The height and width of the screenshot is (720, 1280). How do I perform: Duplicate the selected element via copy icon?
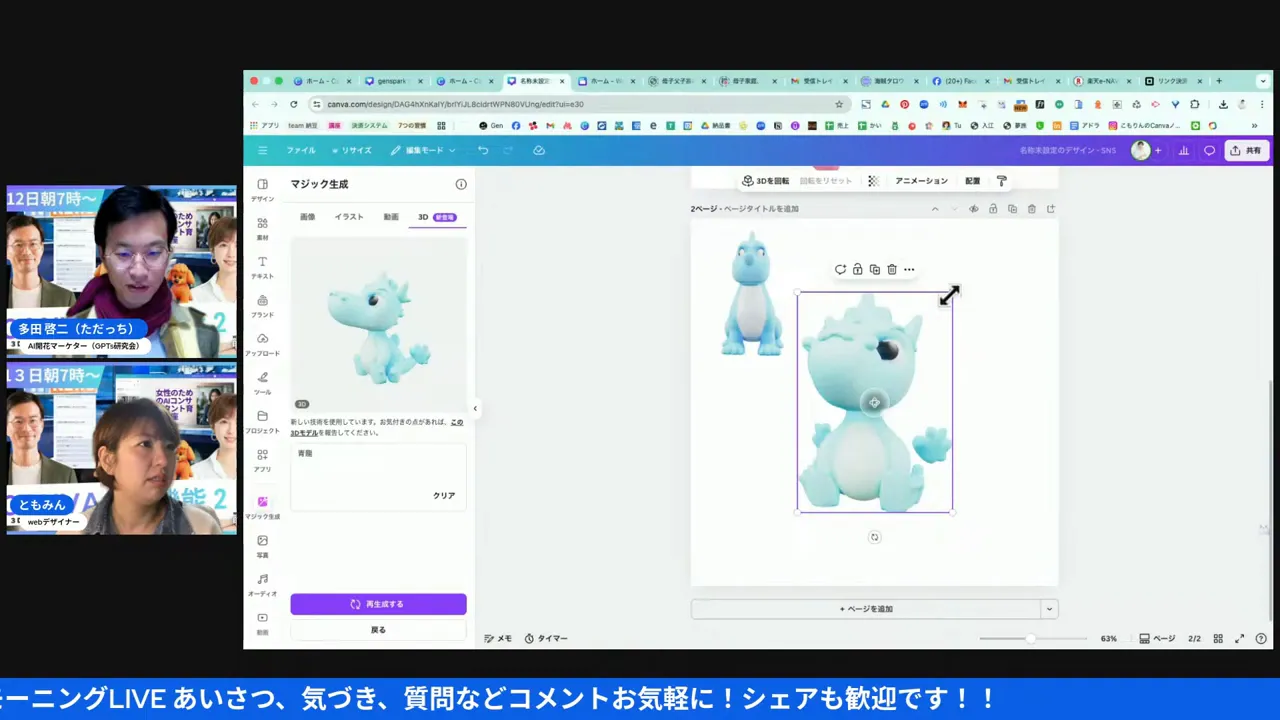[874, 269]
